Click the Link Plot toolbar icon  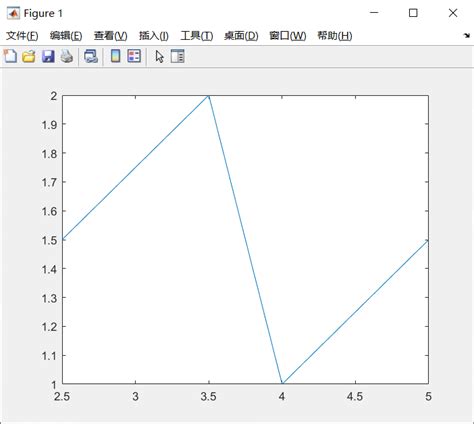pos(91,56)
